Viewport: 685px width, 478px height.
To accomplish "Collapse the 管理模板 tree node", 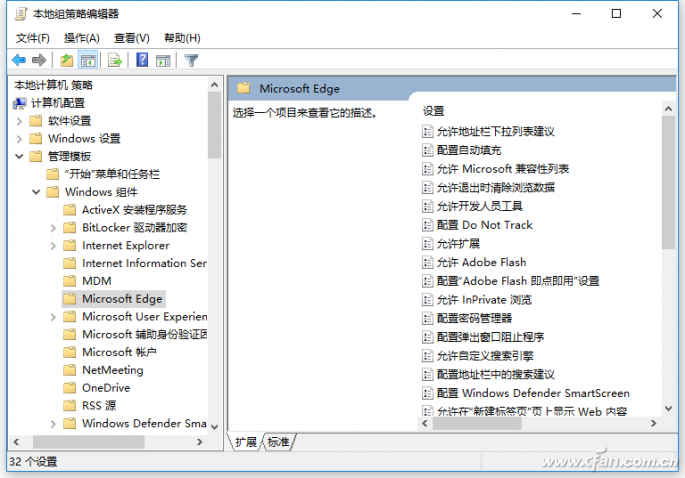I will click(x=19, y=156).
